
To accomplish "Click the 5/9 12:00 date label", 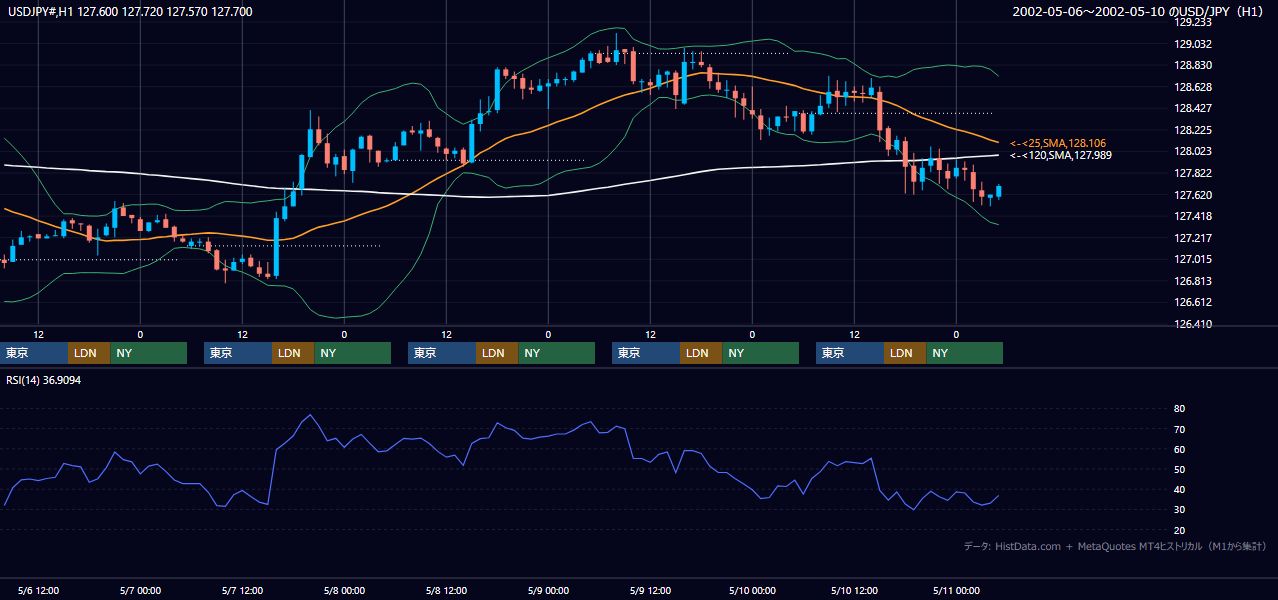I will (x=651, y=590).
